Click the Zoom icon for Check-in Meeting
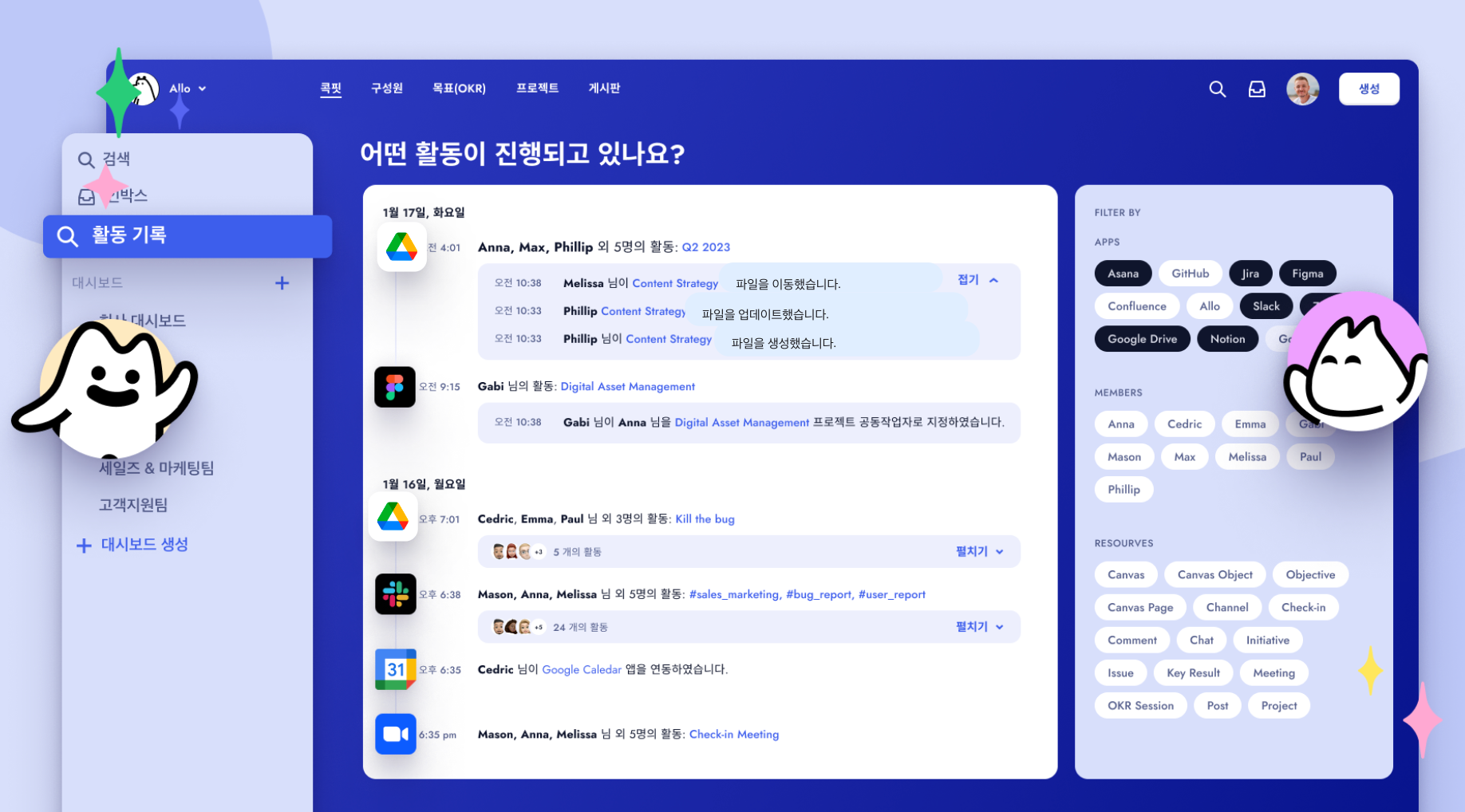The width and height of the screenshot is (1465, 812). [x=396, y=734]
